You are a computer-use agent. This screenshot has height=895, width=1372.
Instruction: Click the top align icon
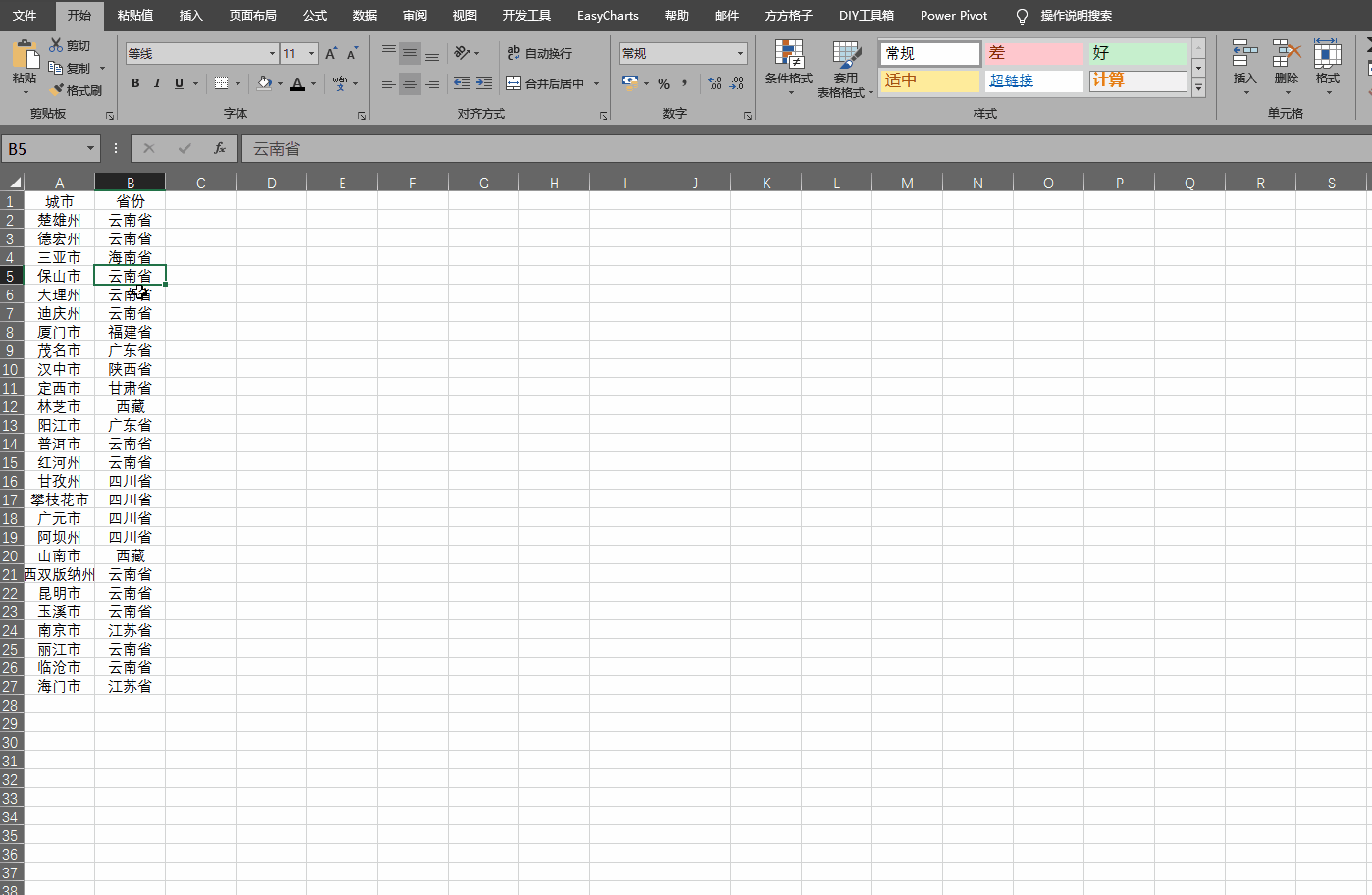(389, 53)
